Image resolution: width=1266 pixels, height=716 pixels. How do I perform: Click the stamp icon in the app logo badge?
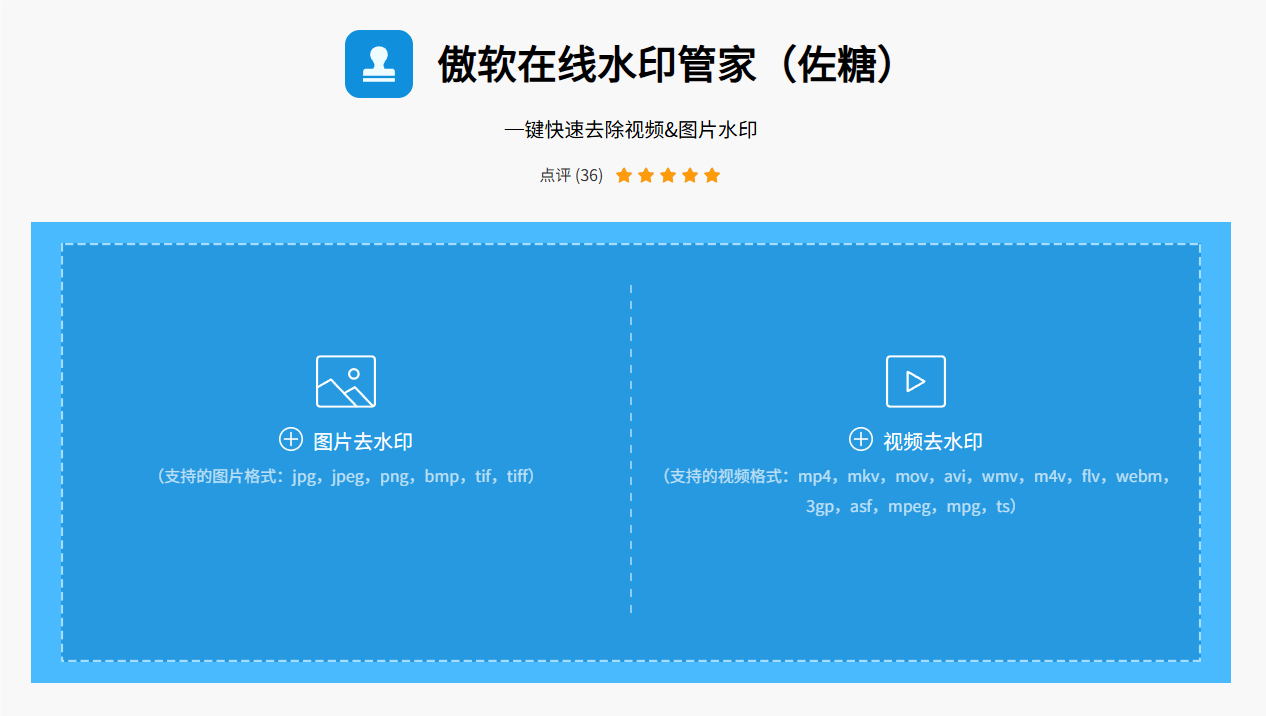click(378, 65)
